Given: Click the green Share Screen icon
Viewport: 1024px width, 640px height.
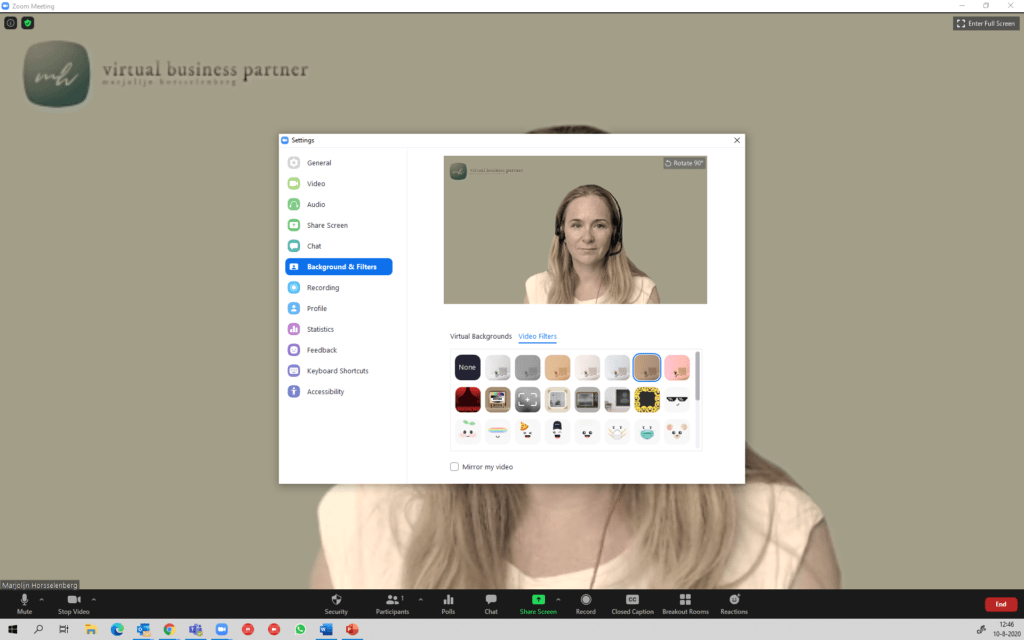Looking at the screenshot, I should [538, 599].
